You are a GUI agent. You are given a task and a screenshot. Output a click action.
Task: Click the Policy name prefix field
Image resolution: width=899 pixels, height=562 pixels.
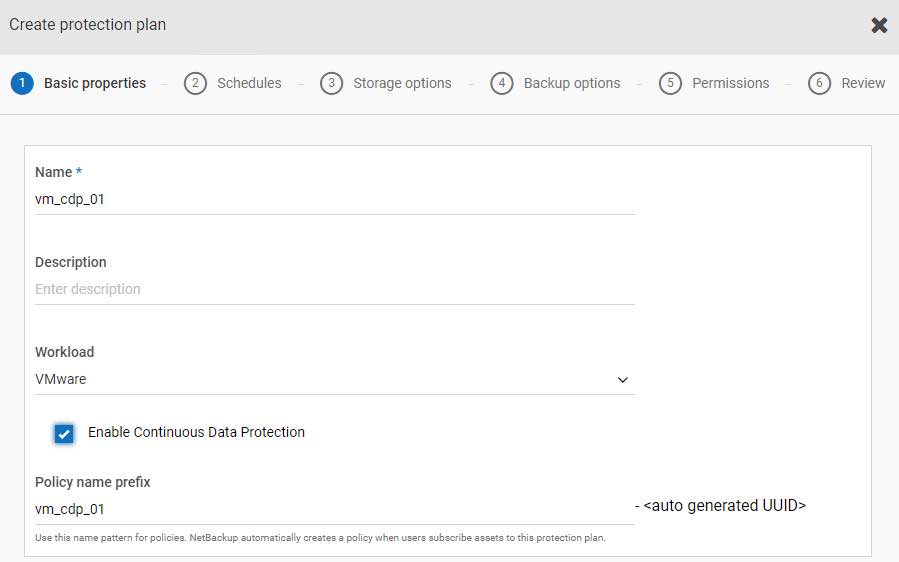(x=335, y=509)
